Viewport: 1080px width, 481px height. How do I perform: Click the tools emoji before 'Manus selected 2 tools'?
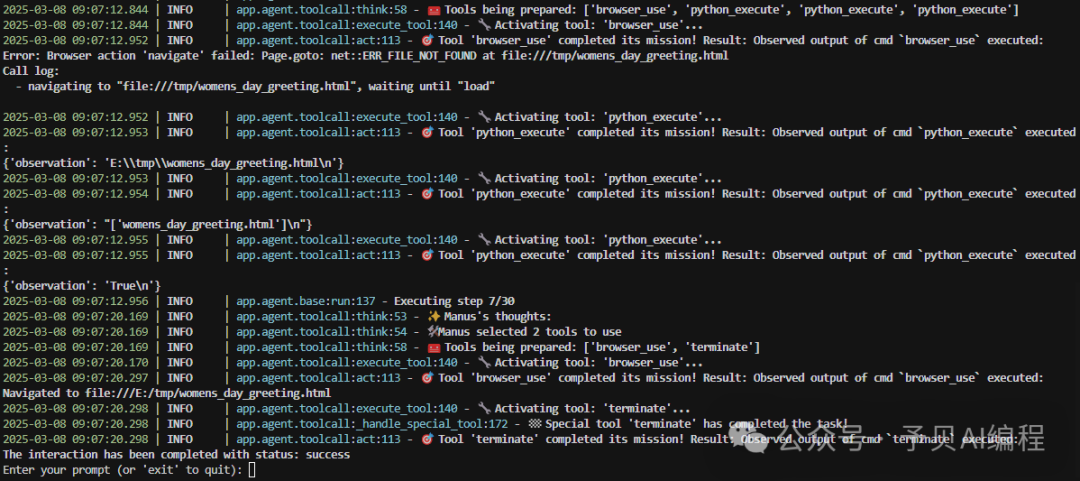point(433,332)
